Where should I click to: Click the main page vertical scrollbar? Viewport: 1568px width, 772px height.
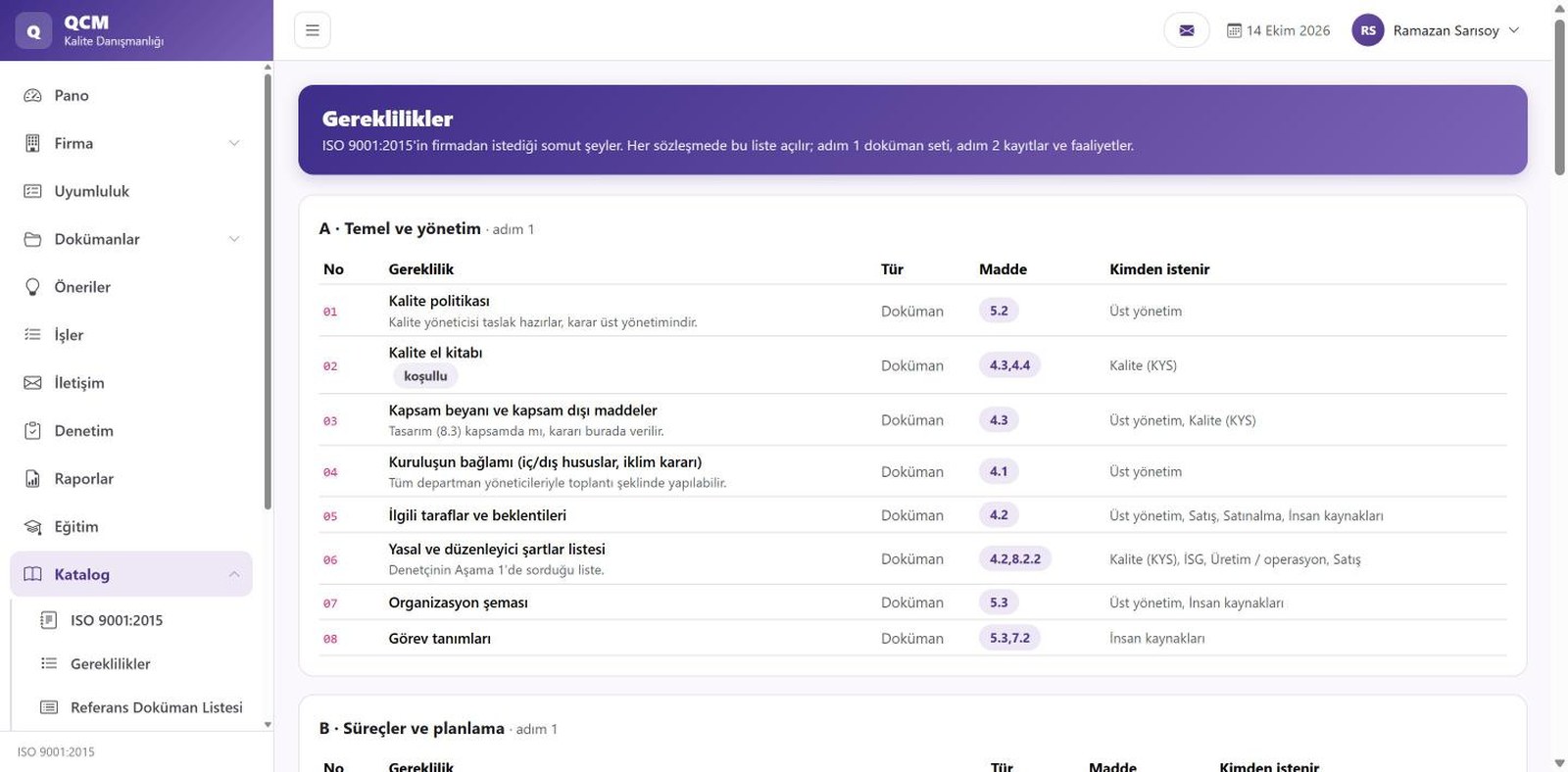pyautogui.click(x=1559, y=98)
